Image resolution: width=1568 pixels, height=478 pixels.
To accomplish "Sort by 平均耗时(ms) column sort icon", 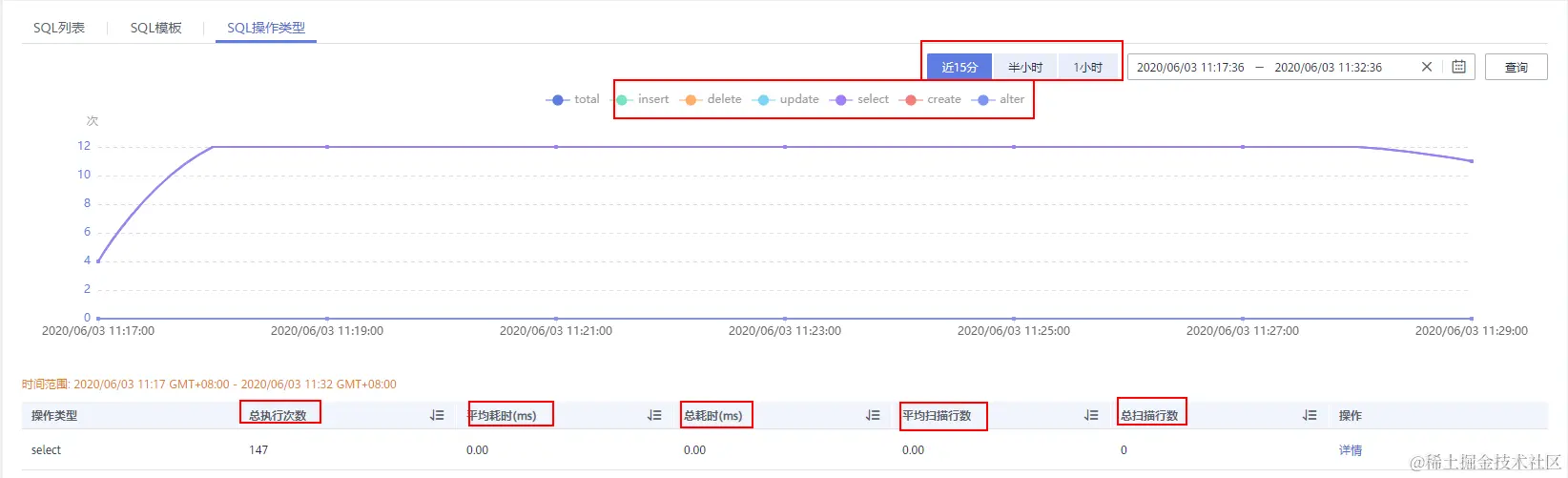I will pos(654,415).
